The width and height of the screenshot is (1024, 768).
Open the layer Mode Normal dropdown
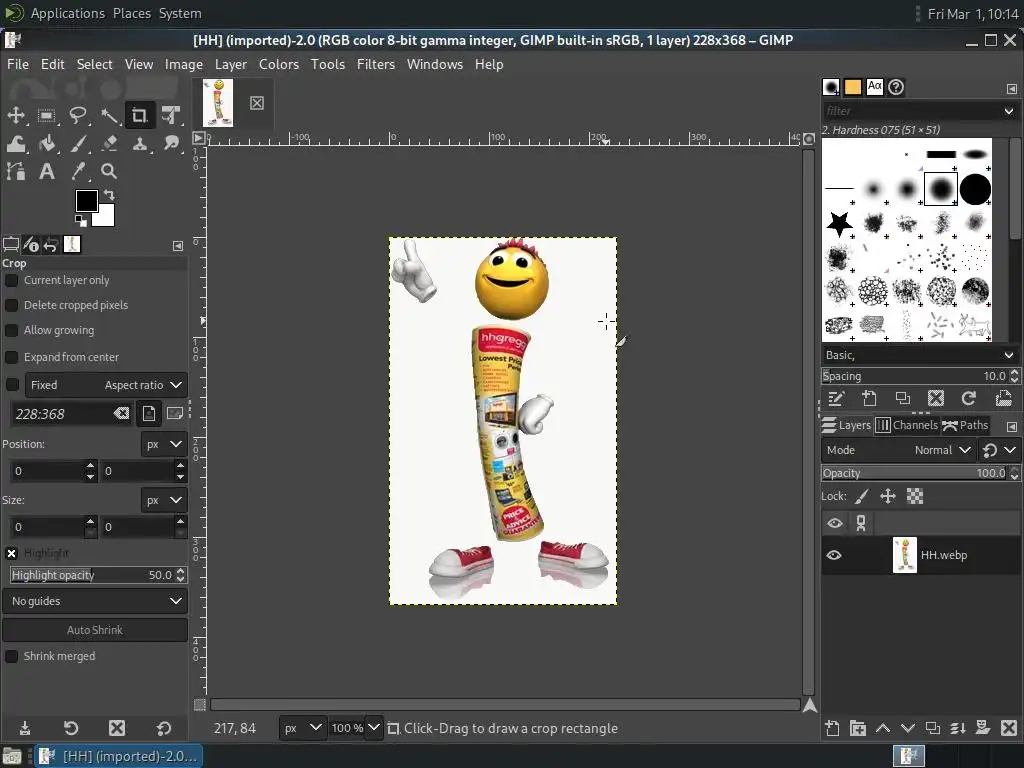898,450
